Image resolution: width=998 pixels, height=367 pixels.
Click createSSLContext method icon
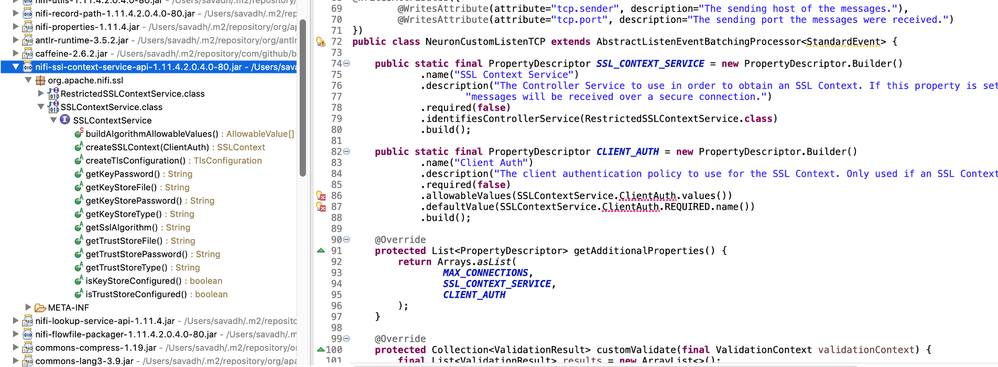click(x=78, y=147)
